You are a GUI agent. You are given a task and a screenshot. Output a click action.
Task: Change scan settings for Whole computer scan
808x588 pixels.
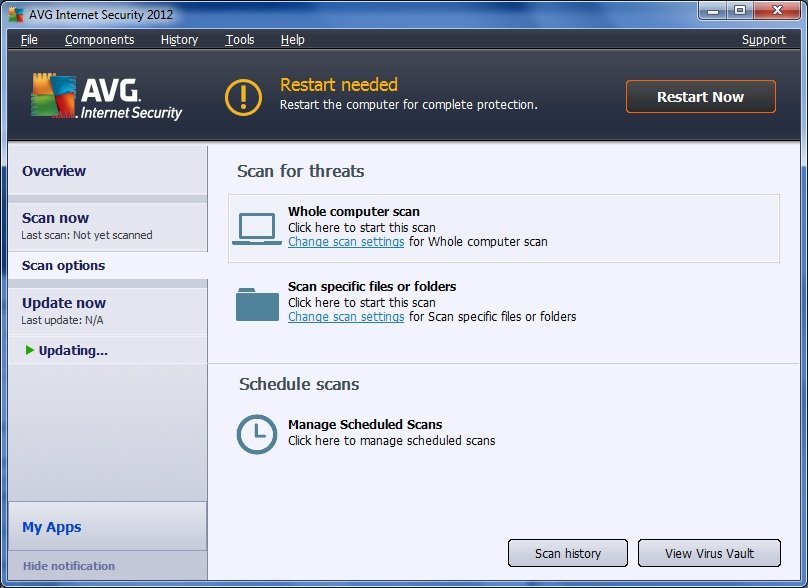[x=346, y=242]
